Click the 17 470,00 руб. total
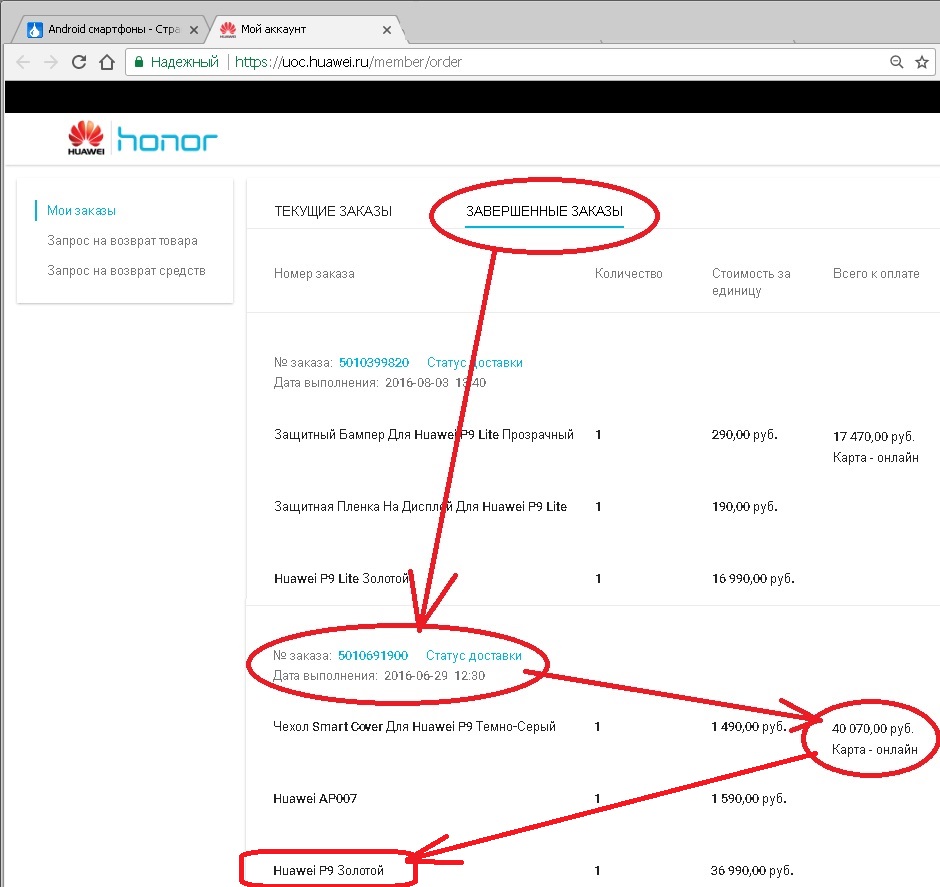This screenshot has height=887, width=940. click(873, 436)
